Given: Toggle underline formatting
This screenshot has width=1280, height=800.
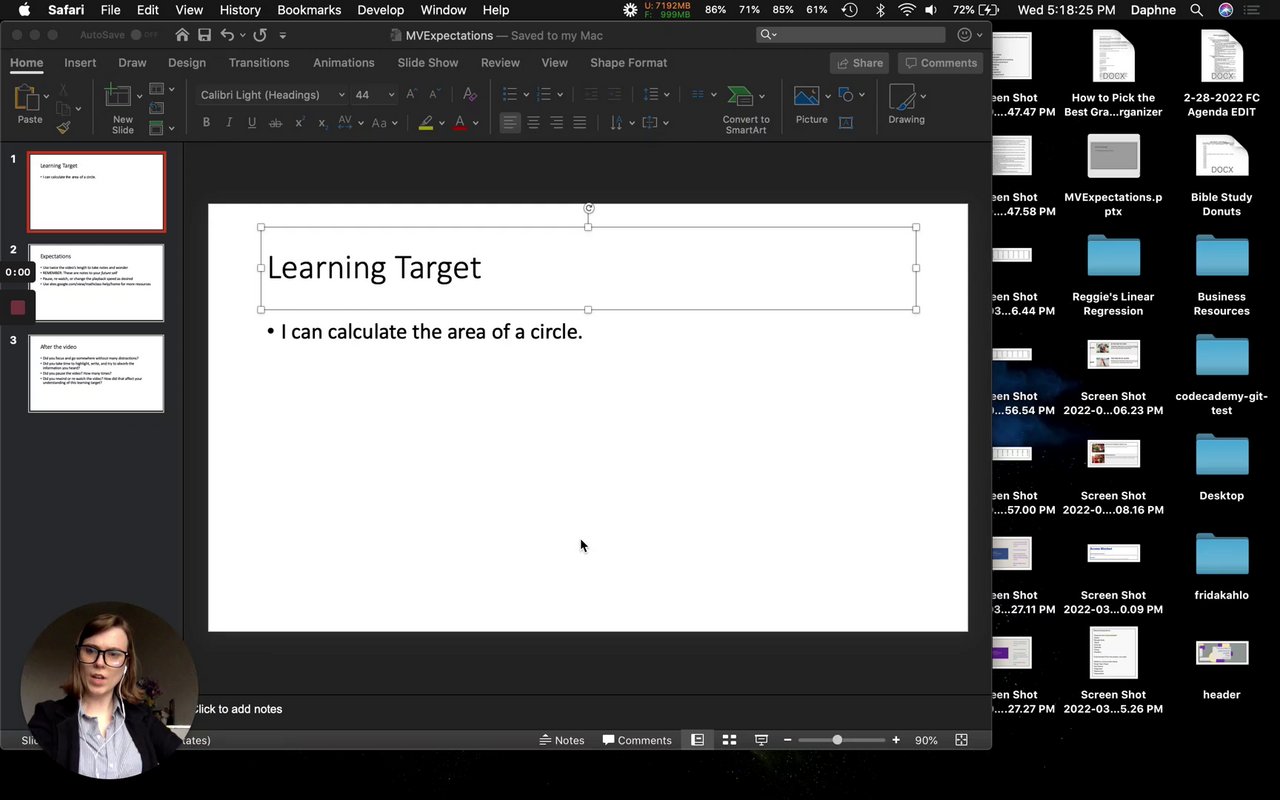Looking at the screenshot, I should (x=252, y=123).
